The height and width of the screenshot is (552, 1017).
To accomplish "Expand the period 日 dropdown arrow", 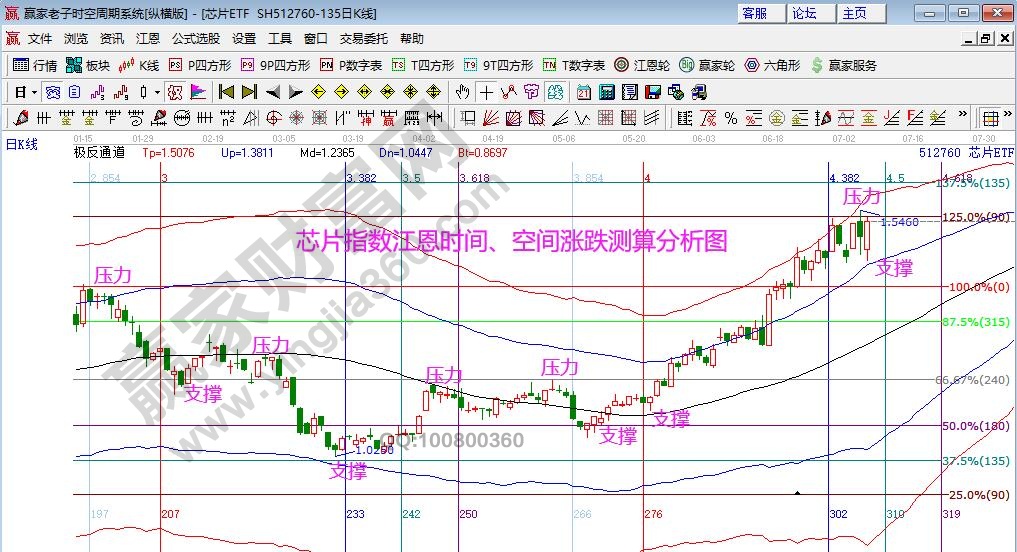I will [33, 92].
